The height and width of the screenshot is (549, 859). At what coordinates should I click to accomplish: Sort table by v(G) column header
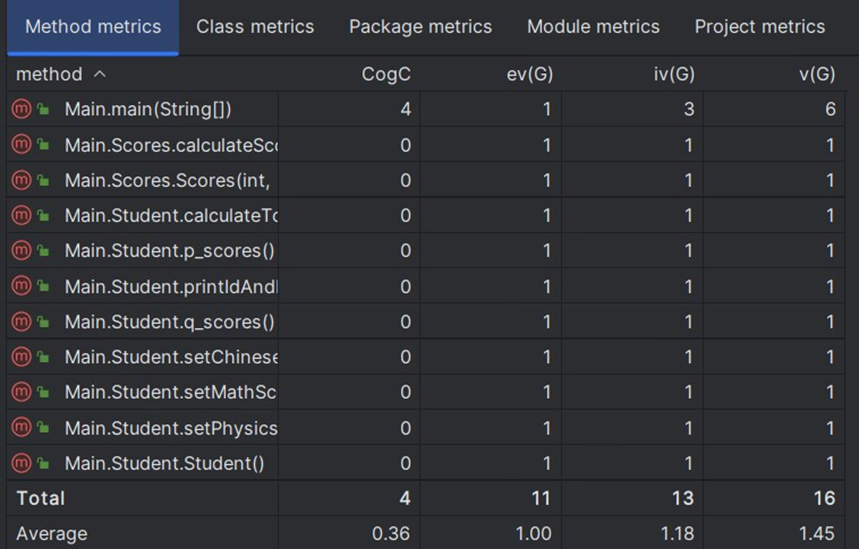pos(817,75)
